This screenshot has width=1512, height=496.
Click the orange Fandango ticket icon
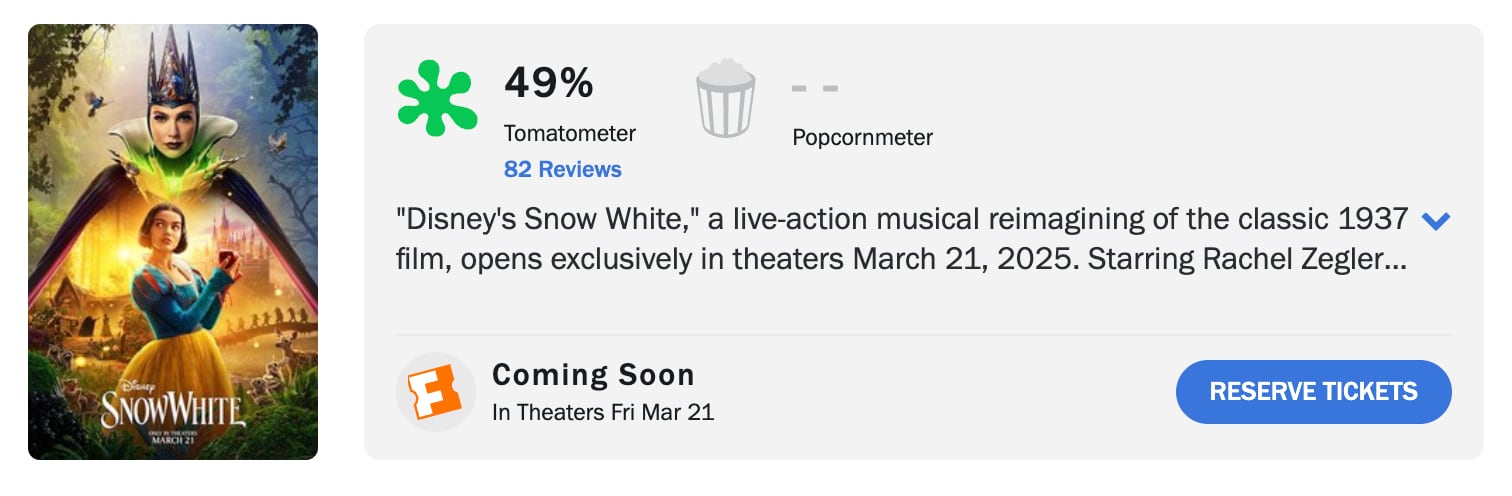tap(436, 391)
